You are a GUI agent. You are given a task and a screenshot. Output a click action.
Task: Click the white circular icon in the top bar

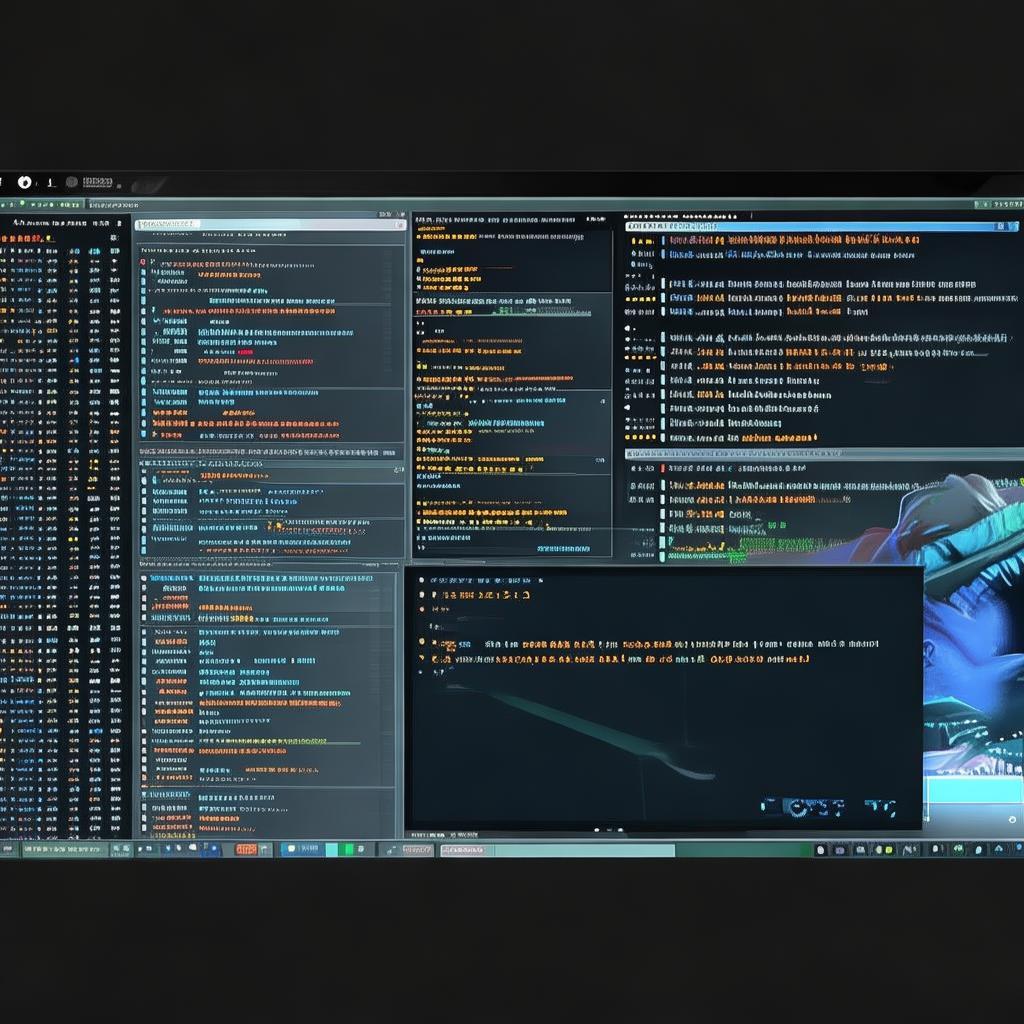click(x=25, y=182)
